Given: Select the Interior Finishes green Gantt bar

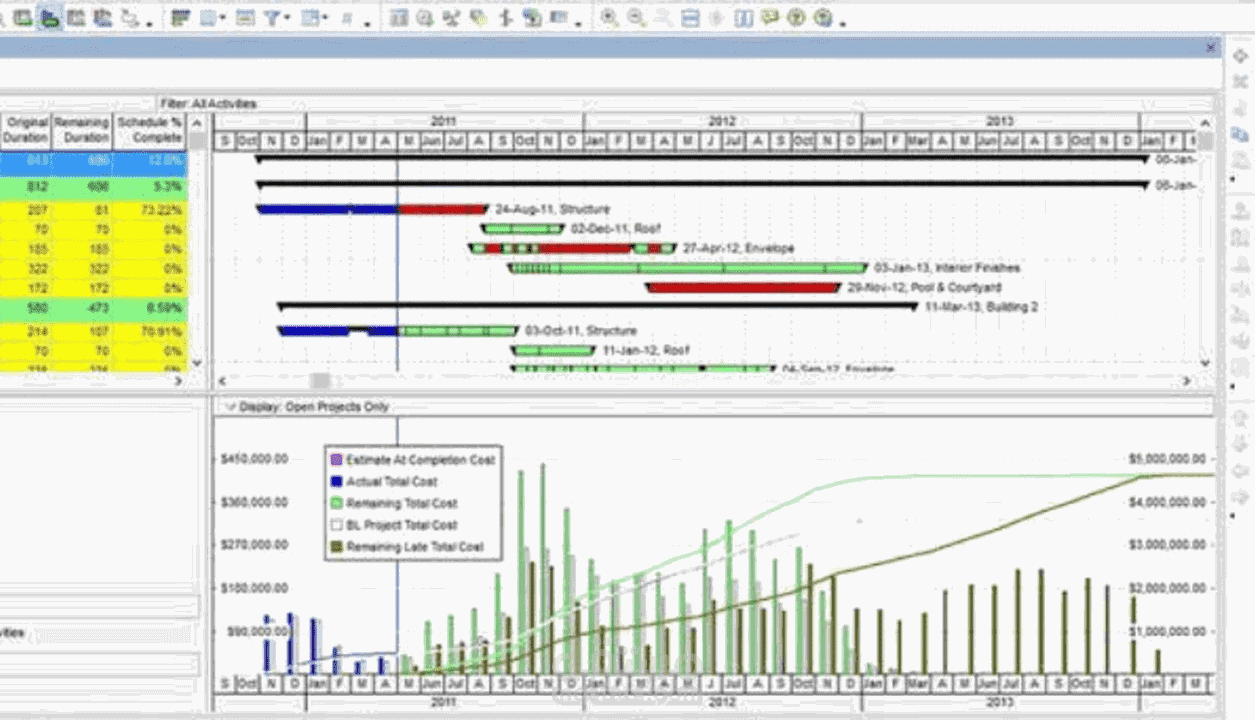Looking at the screenshot, I should [x=688, y=268].
